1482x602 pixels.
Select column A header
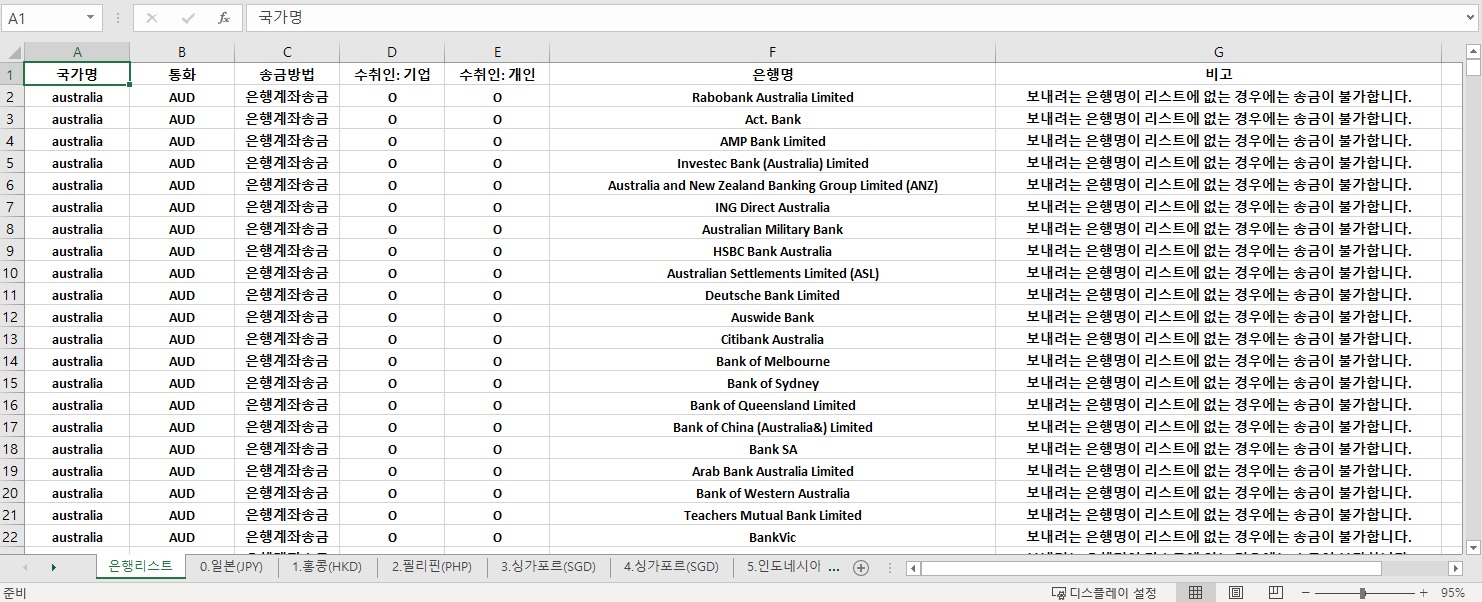pyautogui.click(x=77, y=52)
